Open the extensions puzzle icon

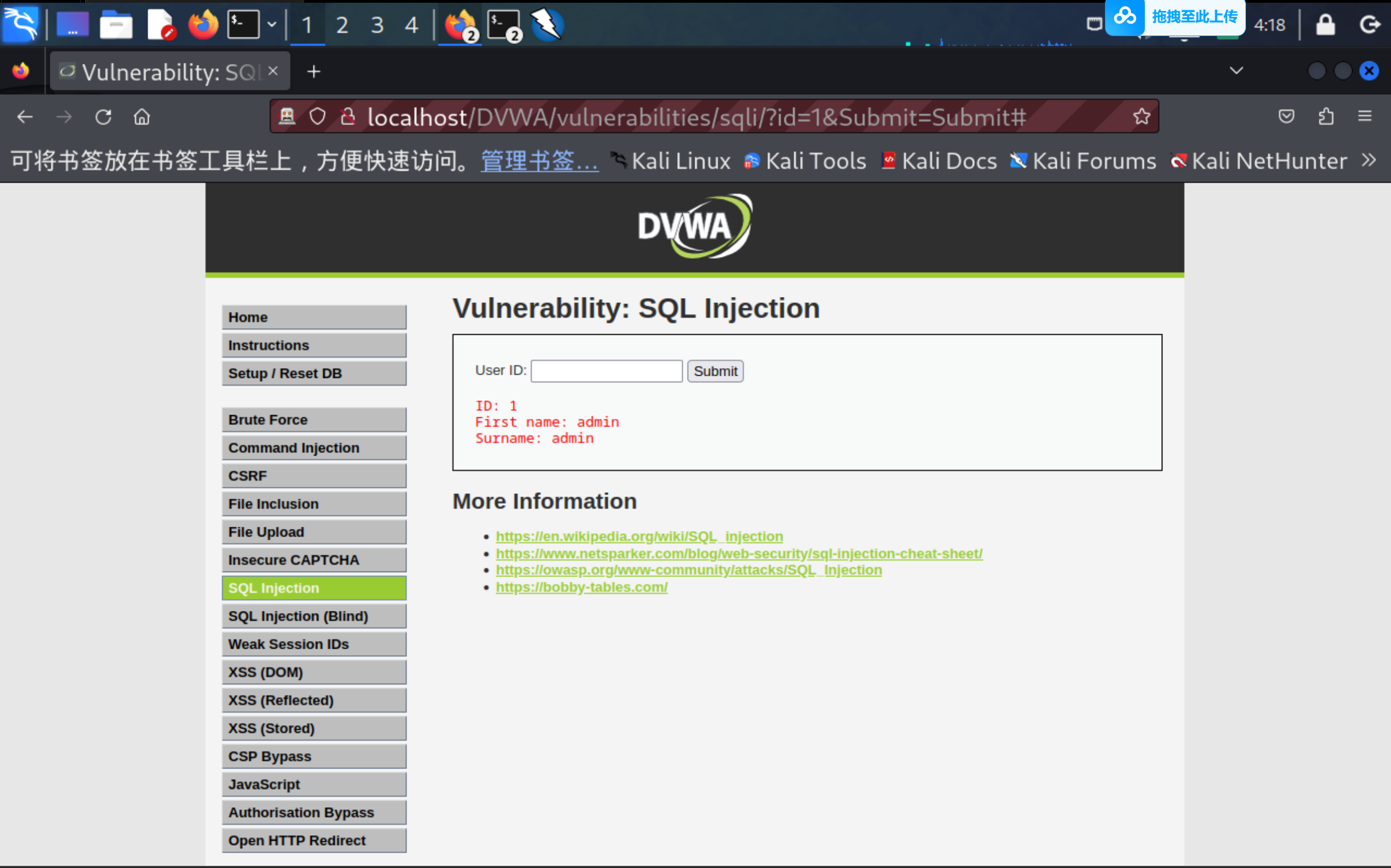(1325, 116)
